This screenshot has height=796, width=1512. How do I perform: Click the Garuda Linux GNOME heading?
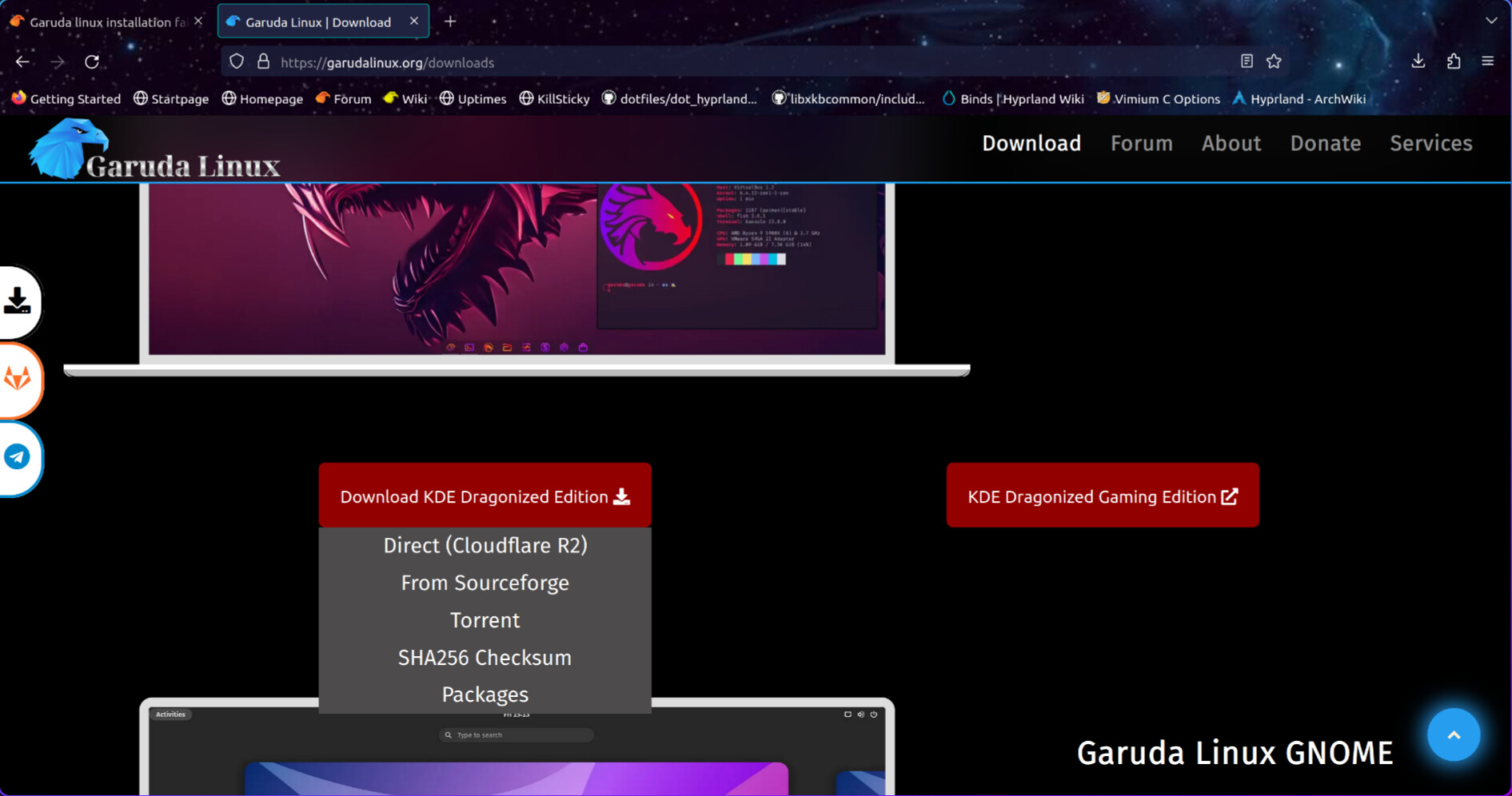(1235, 753)
